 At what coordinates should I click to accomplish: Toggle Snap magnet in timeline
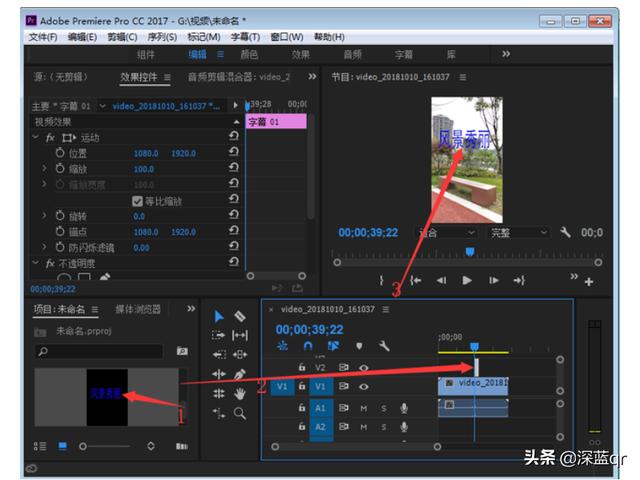308,347
